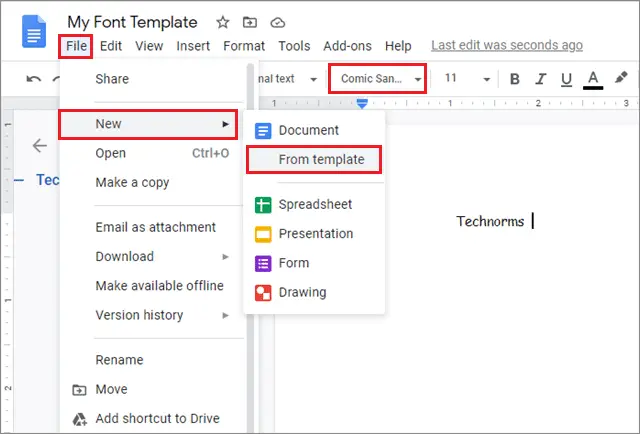Screen dimensions: 640x434
Task: Choose Spreadsheet in the New submenu
Action: pos(314,205)
